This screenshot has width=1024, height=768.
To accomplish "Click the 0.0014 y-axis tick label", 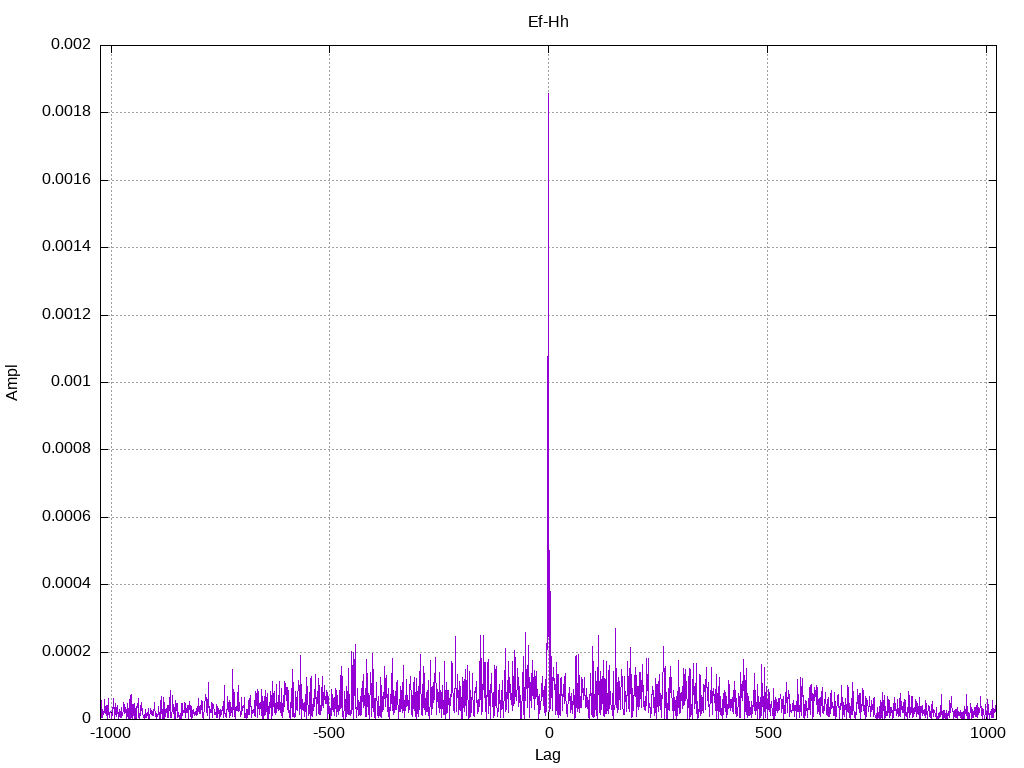I will (66, 247).
